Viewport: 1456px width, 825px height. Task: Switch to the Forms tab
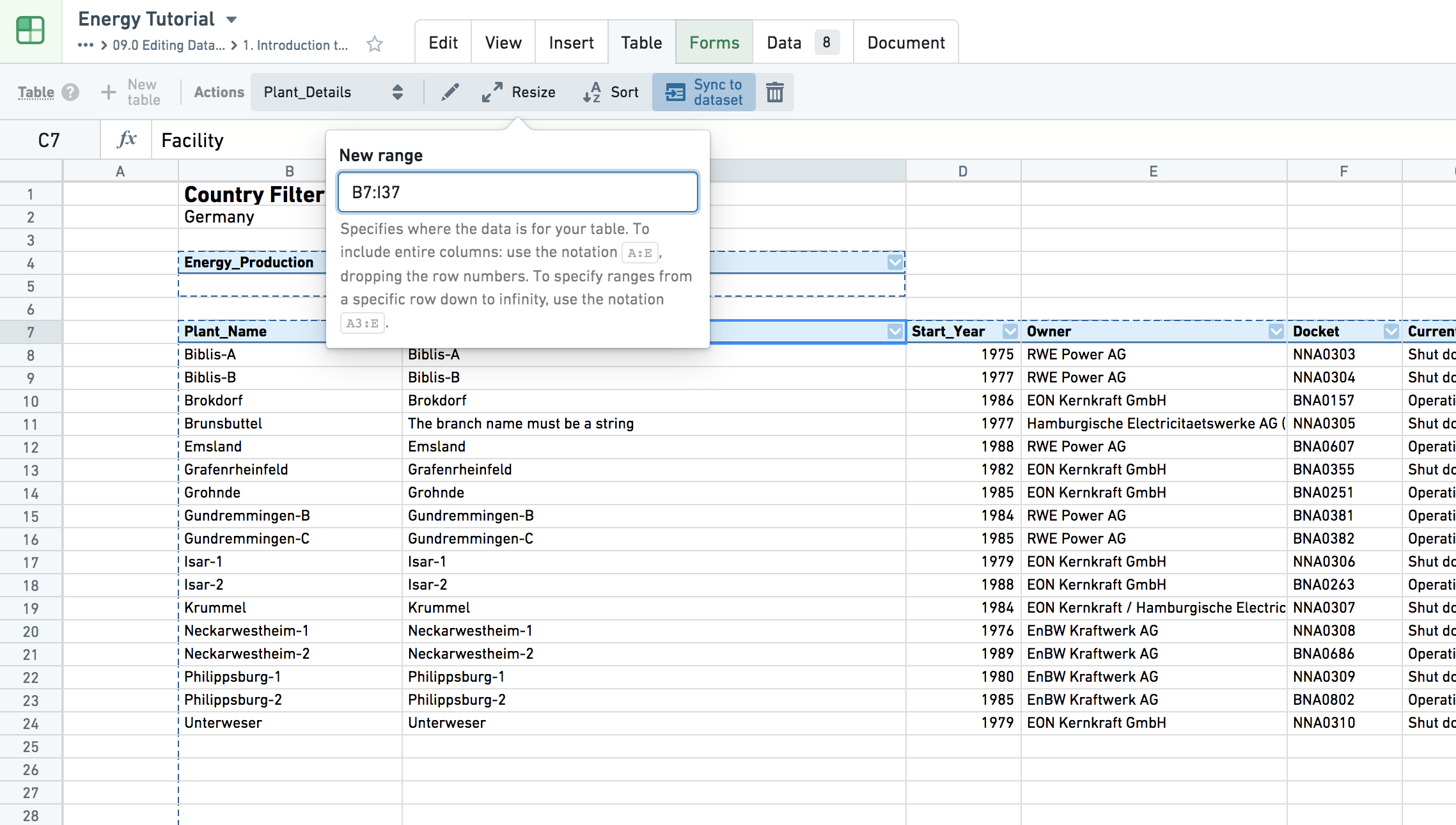coord(714,42)
